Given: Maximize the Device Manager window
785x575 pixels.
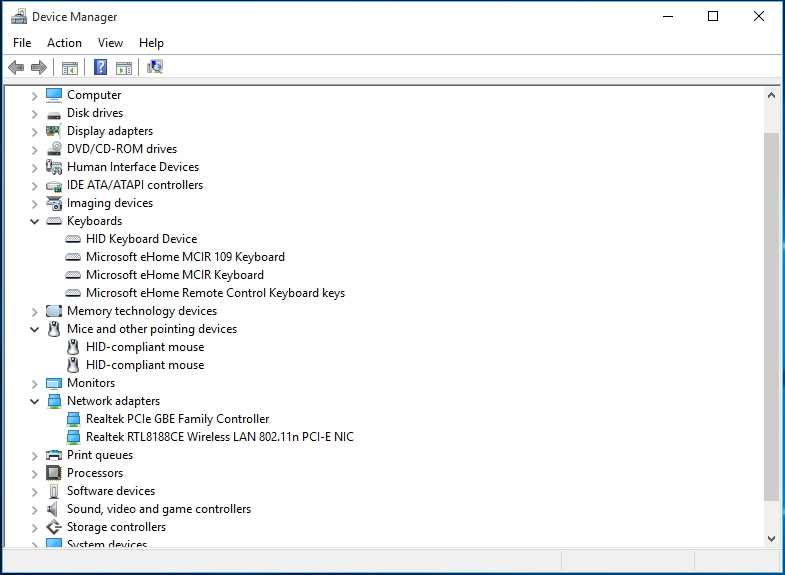Looking at the screenshot, I should (x=713, y=16).
